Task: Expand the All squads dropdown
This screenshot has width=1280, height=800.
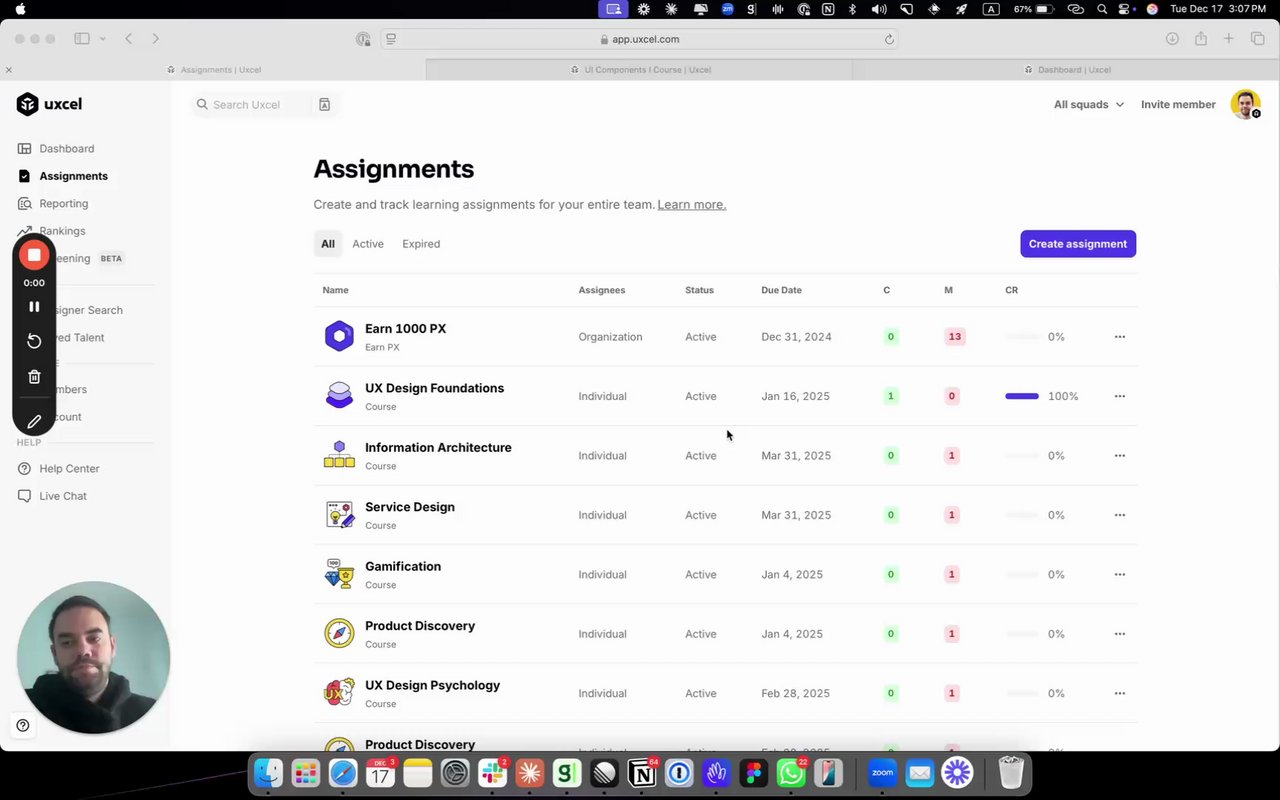Action: [1088, 104]
